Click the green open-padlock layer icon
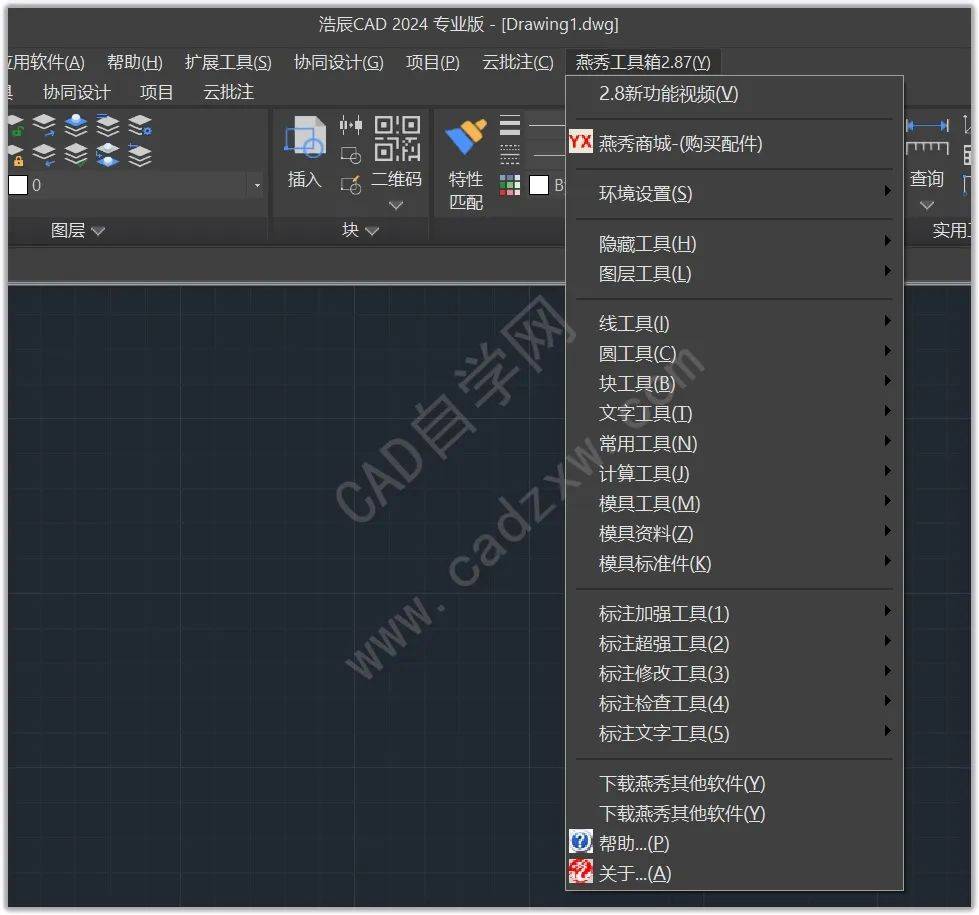The height and width of the screenshot is (915, 979). coord(16,126)
